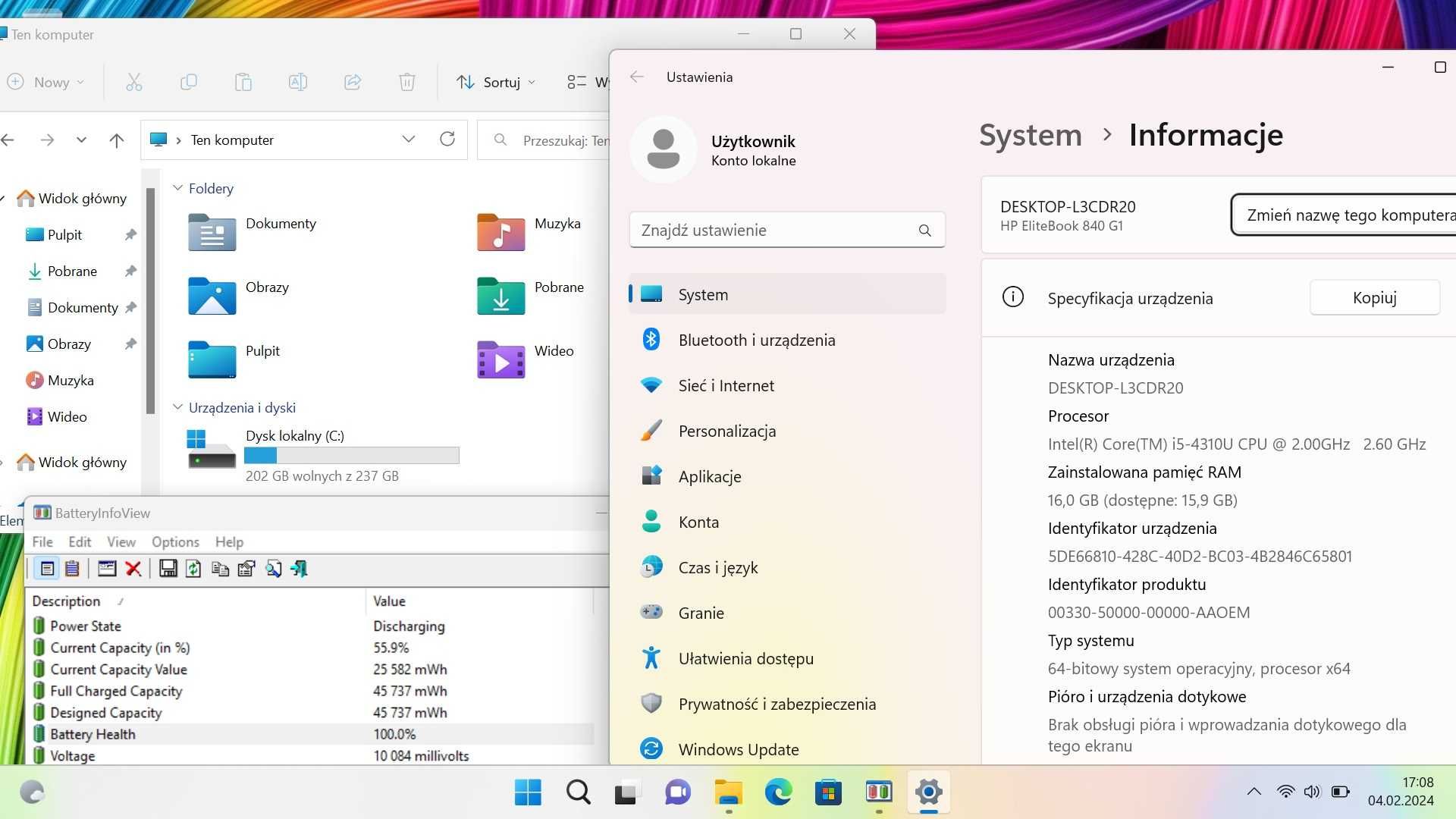1456x819 pixels.
Task: Open Microsoft Edge from the taskbar
Action: point(778,792)
